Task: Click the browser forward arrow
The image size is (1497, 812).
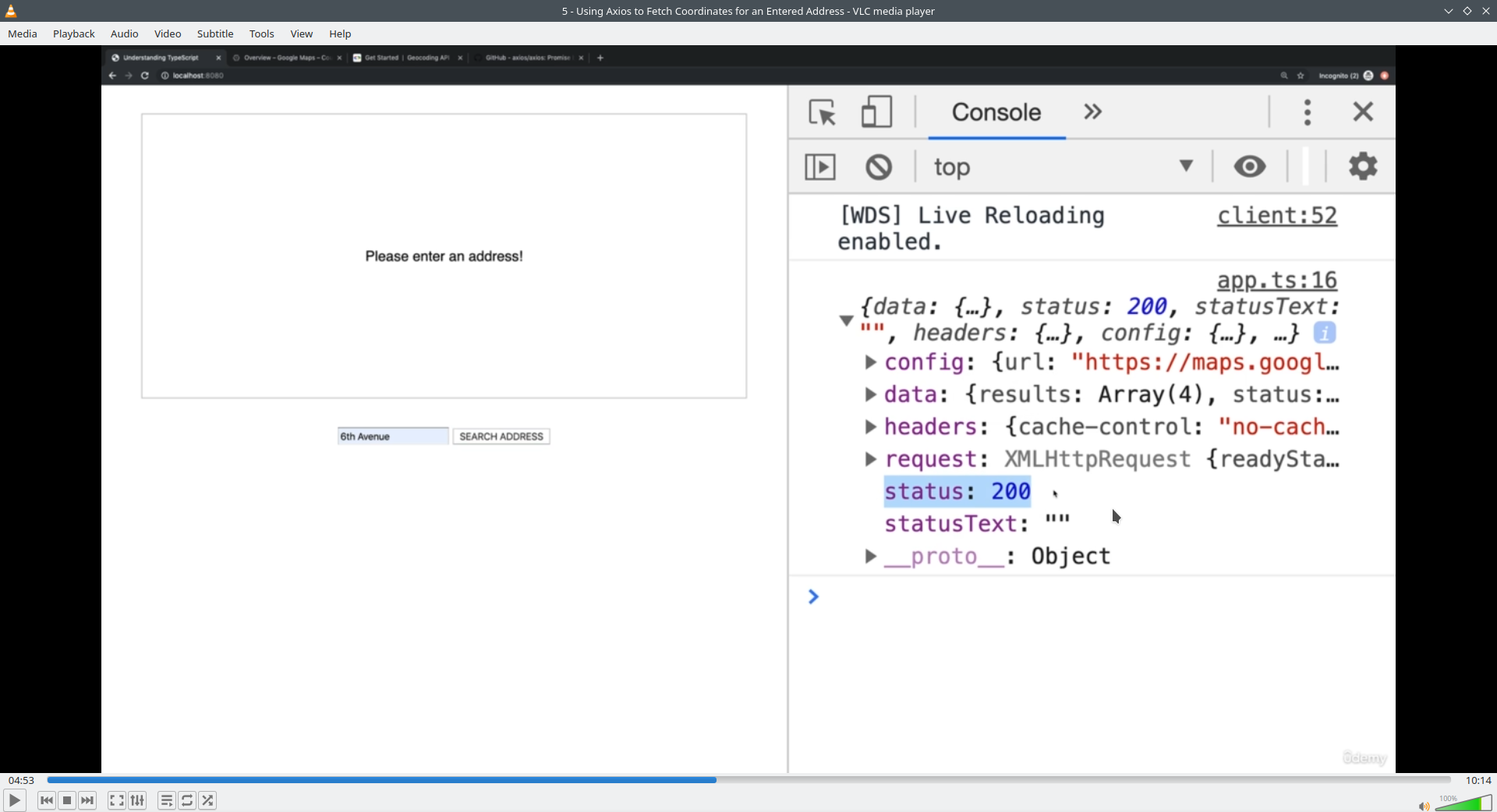Action: coord(129,76)
